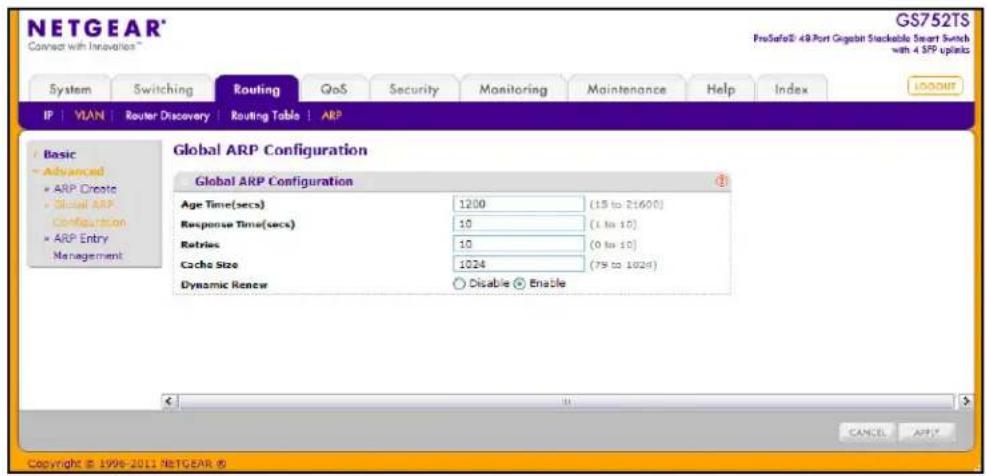Click the LOGOUT button

pos(935,86)
